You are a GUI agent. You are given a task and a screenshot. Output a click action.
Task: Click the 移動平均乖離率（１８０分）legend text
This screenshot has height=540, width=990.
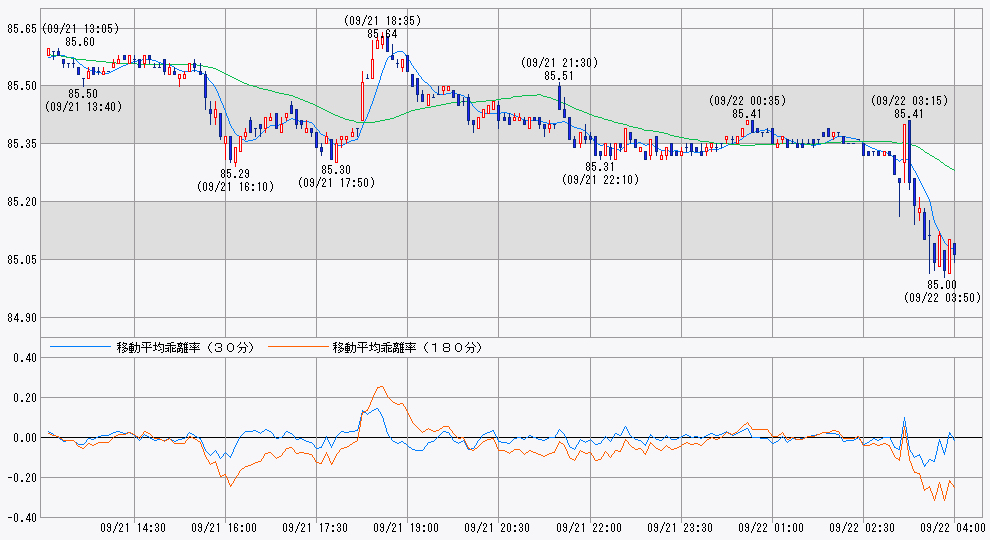click(407, 348)
